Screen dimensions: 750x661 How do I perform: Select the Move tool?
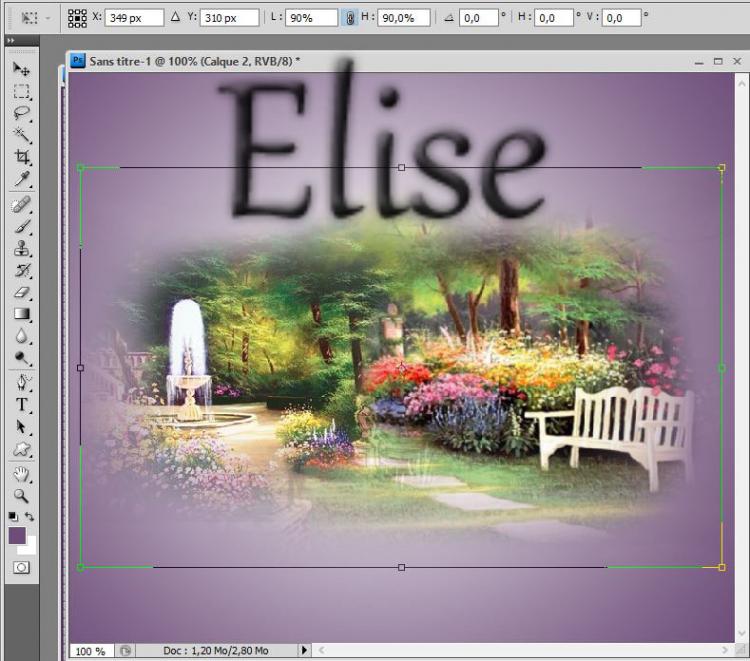21,69
